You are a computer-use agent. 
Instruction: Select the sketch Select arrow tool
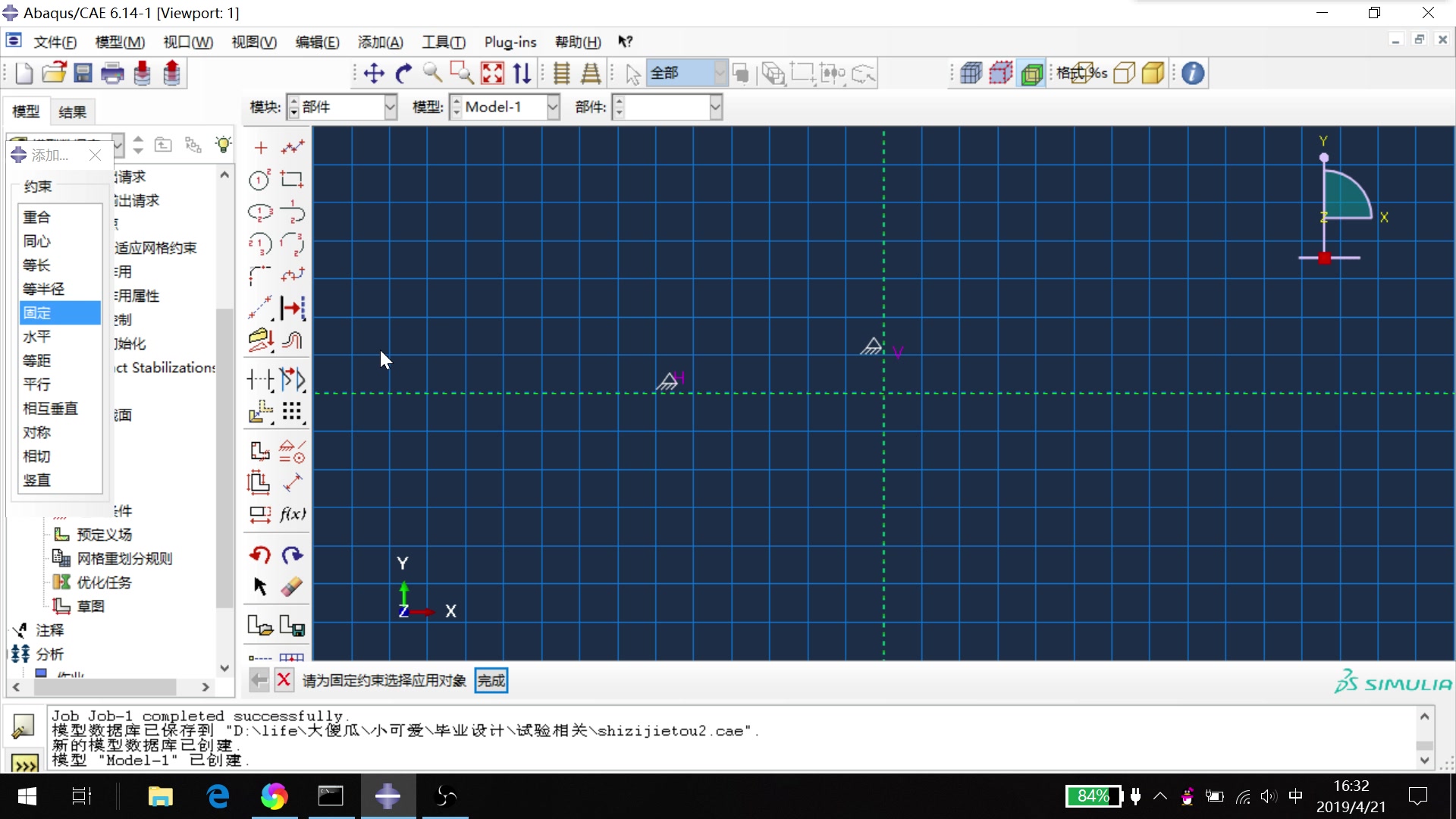click(x=260, y=587)
